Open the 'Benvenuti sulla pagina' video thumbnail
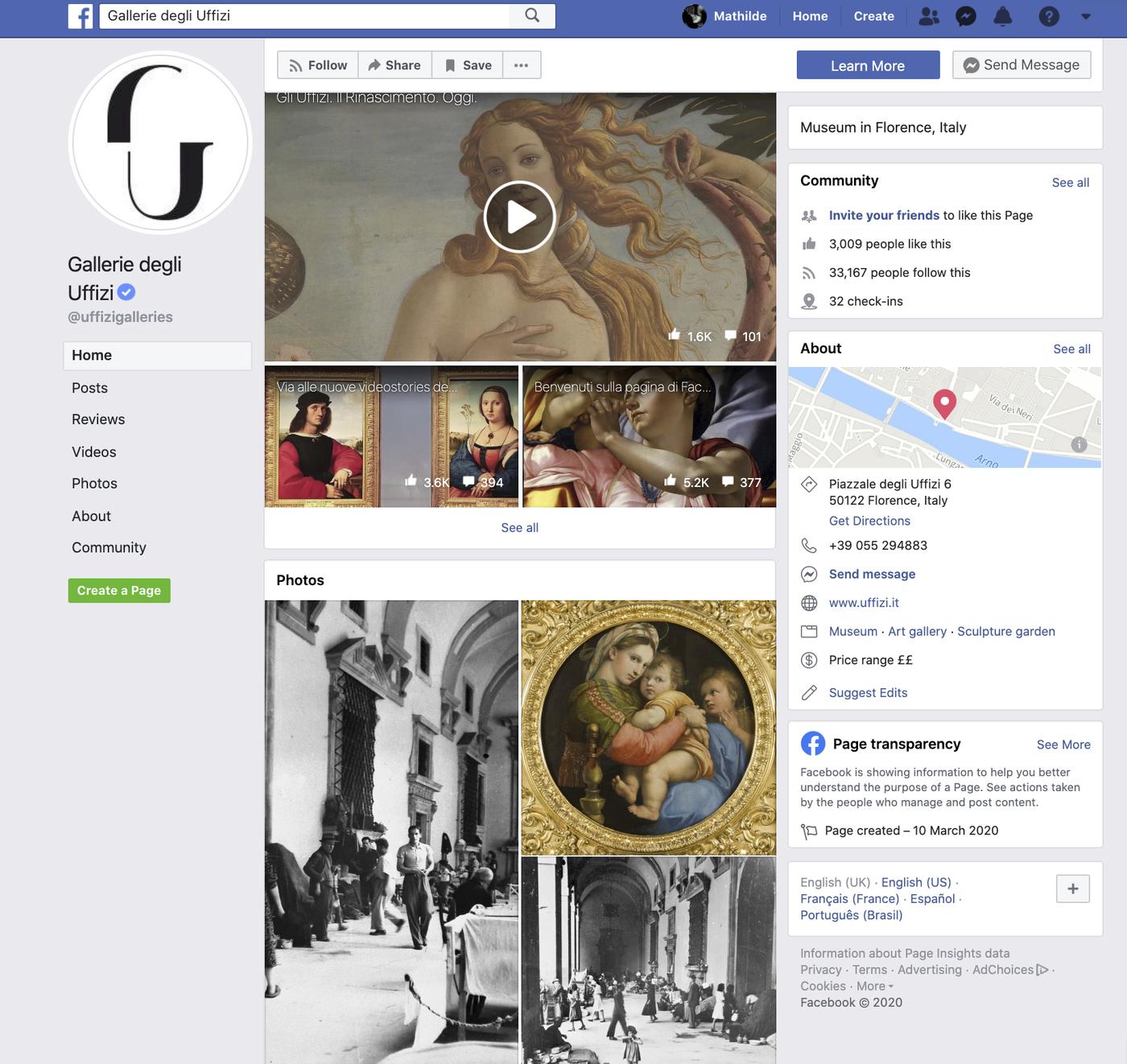This screenshot has height=1064, width=1127. tap(649, 436)
